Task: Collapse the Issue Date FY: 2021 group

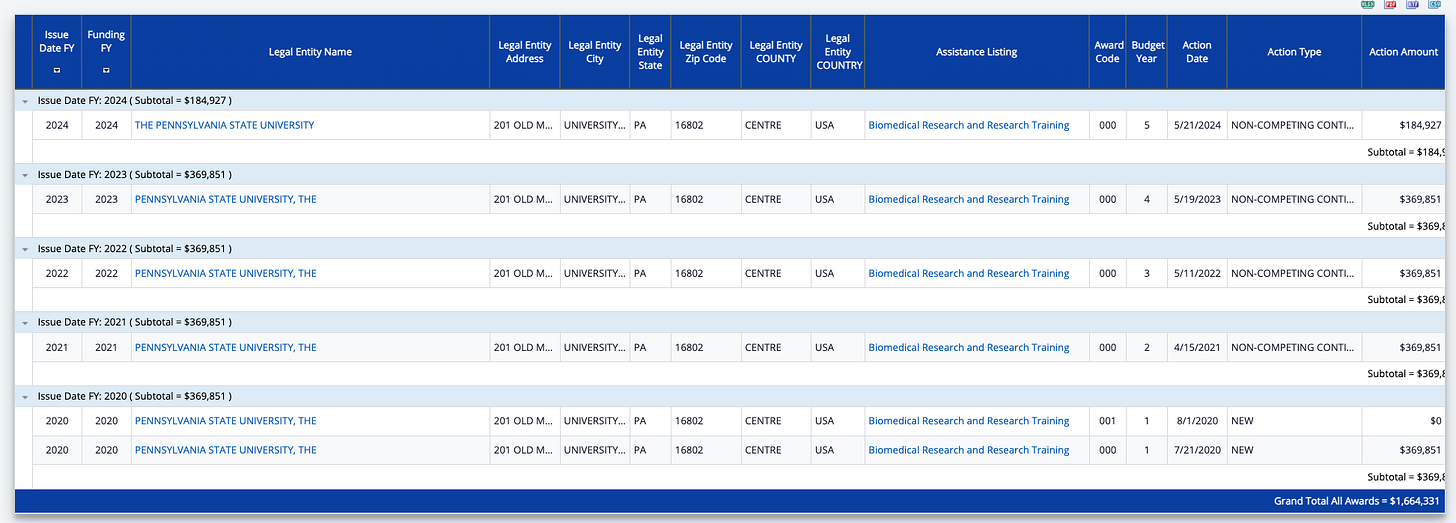Action: [24, 323]
